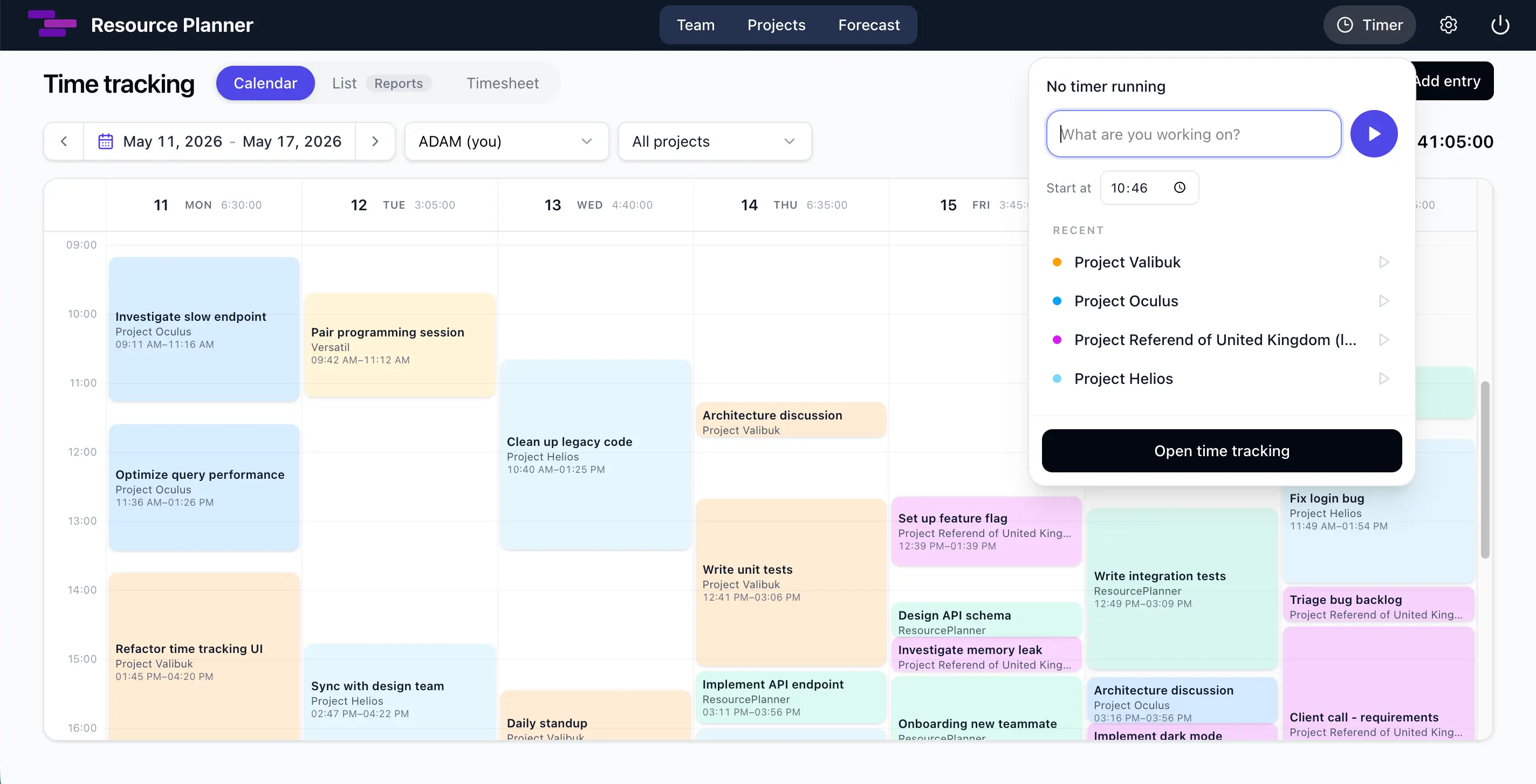Open Investigate slow endpoint entry
This screenshot has height=784, width=1536.
tap(204, 329)
